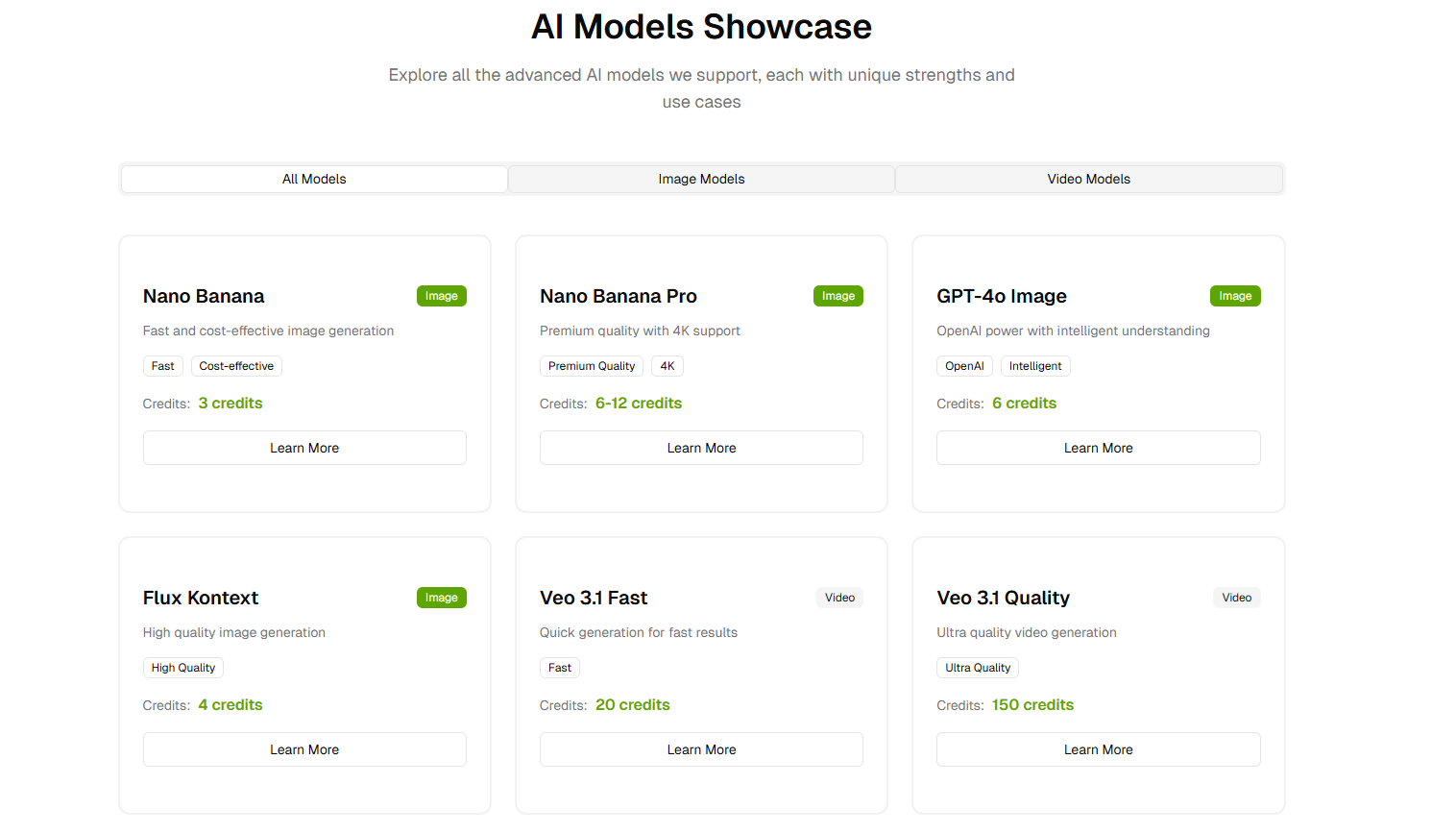
Task: Select the OpenAI tag under GPT-4o Image
Action: (x=964, y=366)
